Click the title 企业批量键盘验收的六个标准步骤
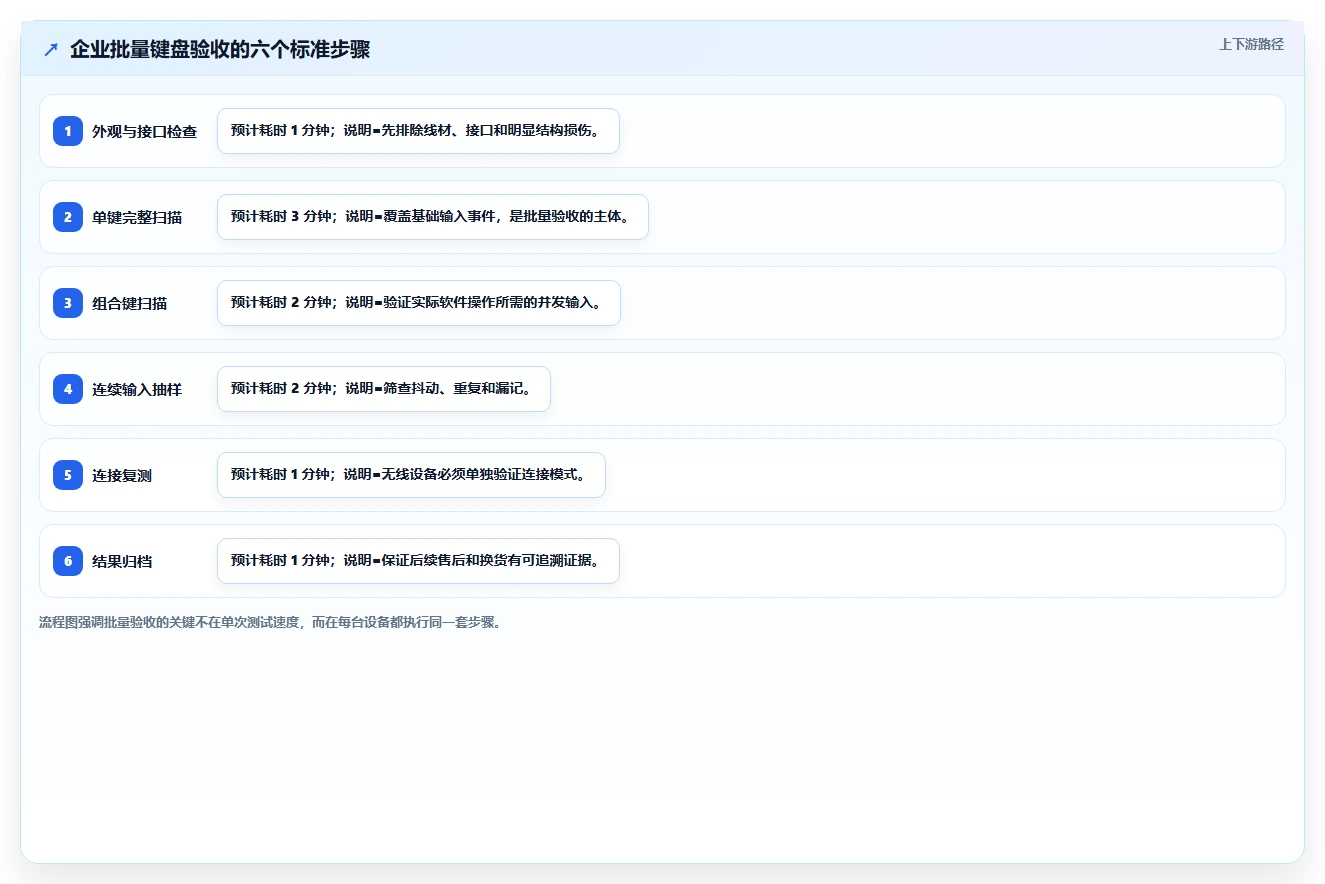Image resolution: width=1325 pixels, height=884 pixels. (x=220, y=50)
